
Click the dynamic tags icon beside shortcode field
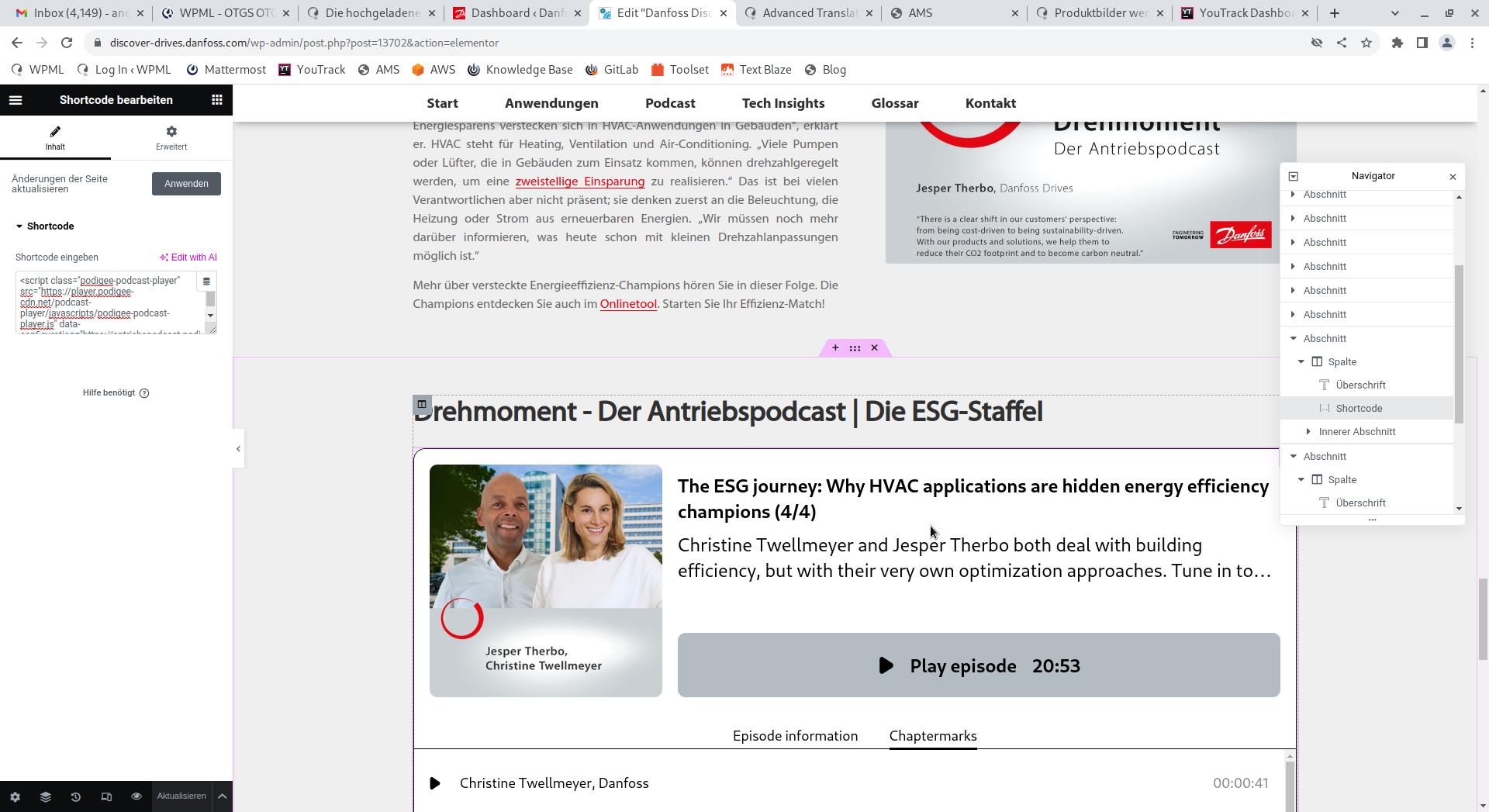click(x=206, y=282)
